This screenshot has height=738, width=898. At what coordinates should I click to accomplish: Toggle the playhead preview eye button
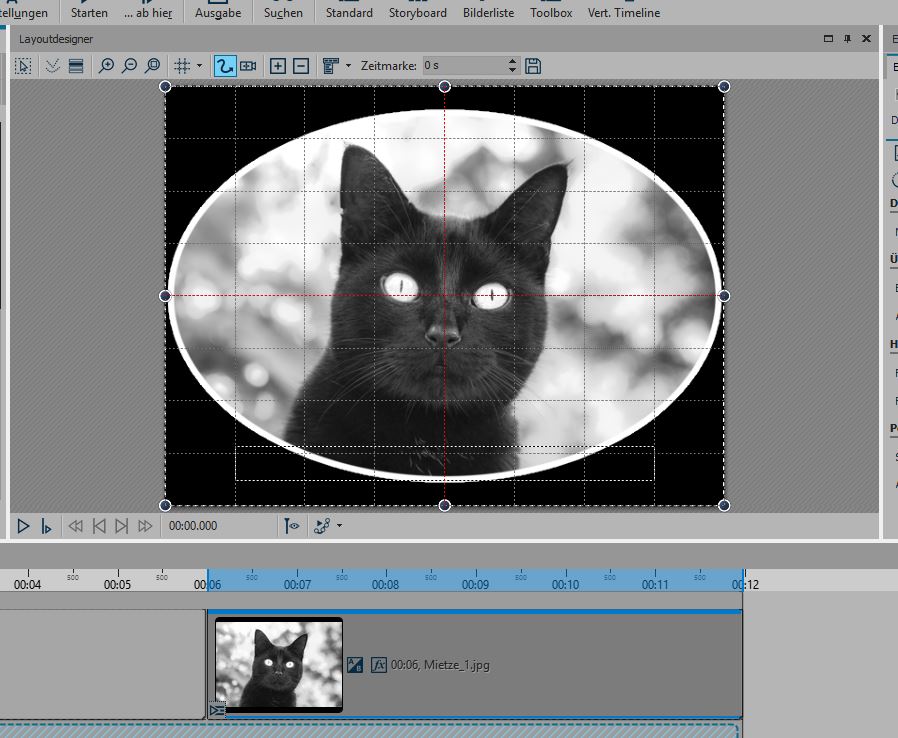(292, 526)
